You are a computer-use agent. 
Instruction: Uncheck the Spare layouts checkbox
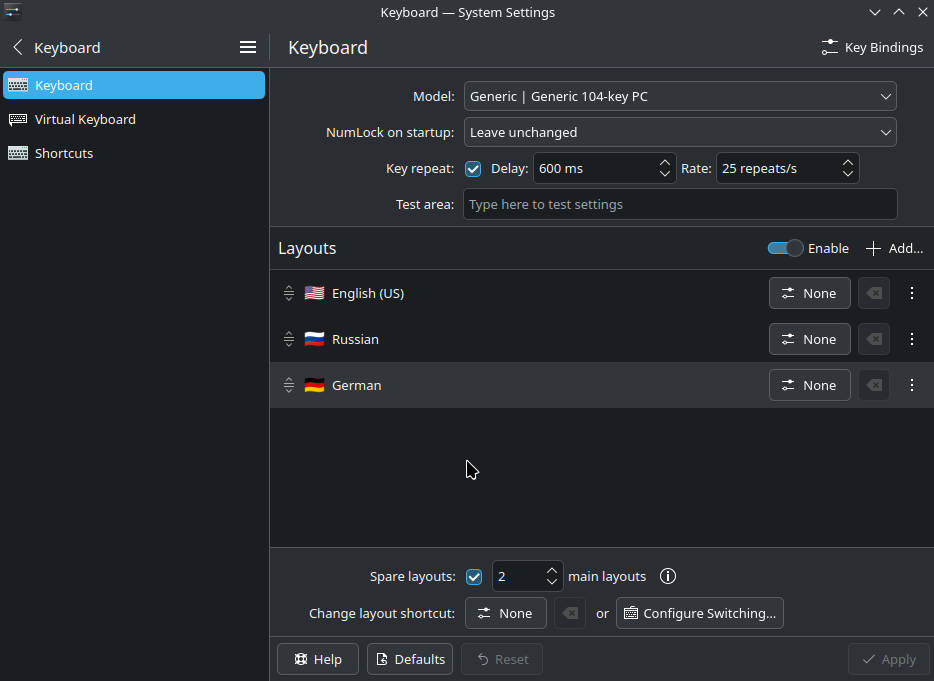tap(474, 576)
